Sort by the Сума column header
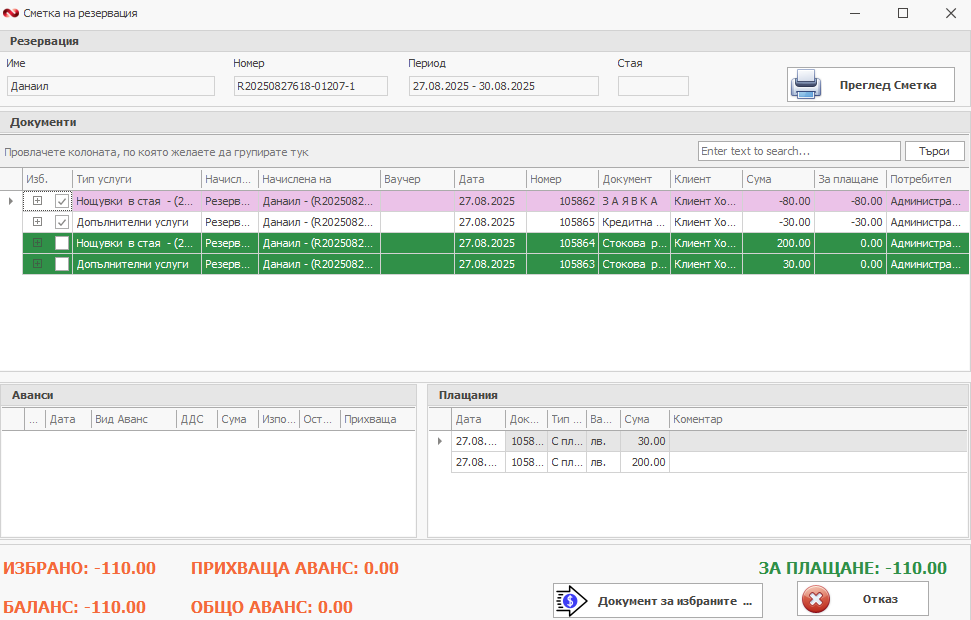 777,179
